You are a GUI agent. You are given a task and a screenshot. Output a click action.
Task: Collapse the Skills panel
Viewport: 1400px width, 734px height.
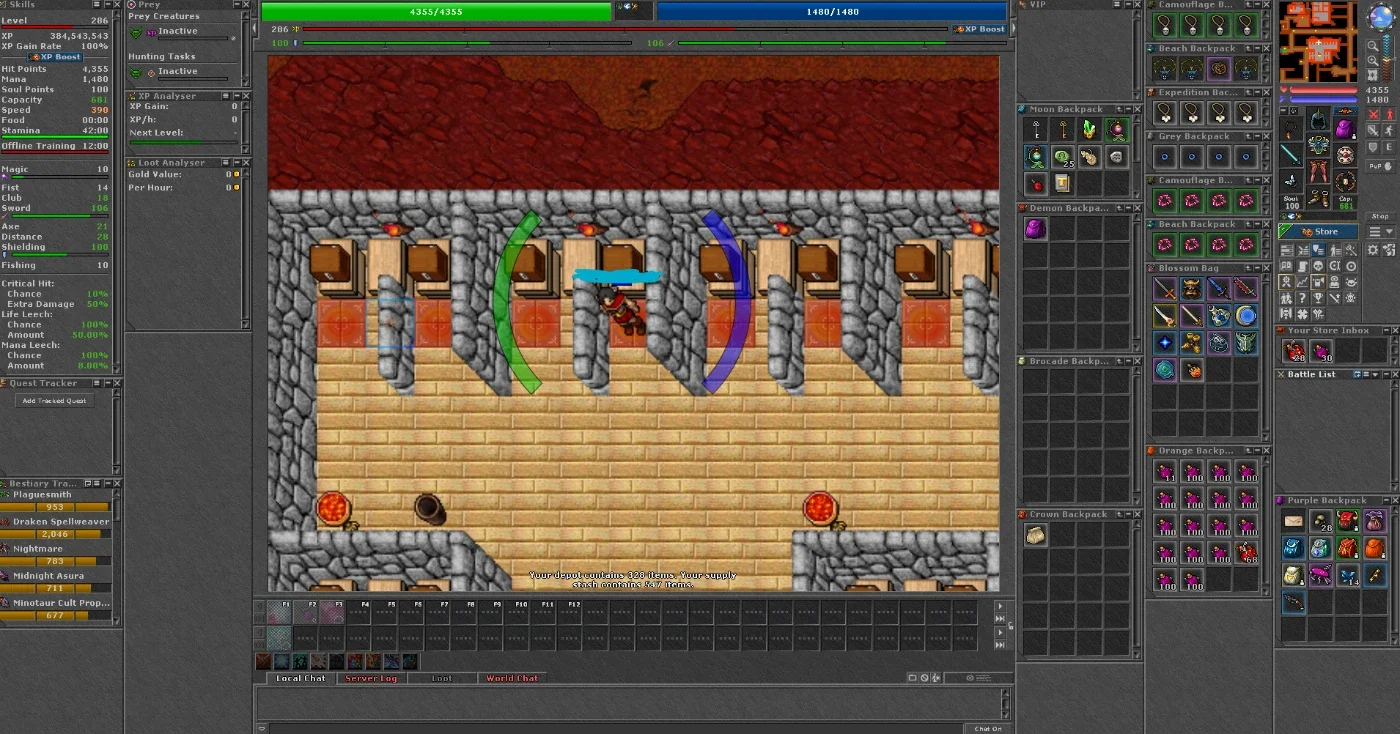pyautogui.click(x=108, y=4)
